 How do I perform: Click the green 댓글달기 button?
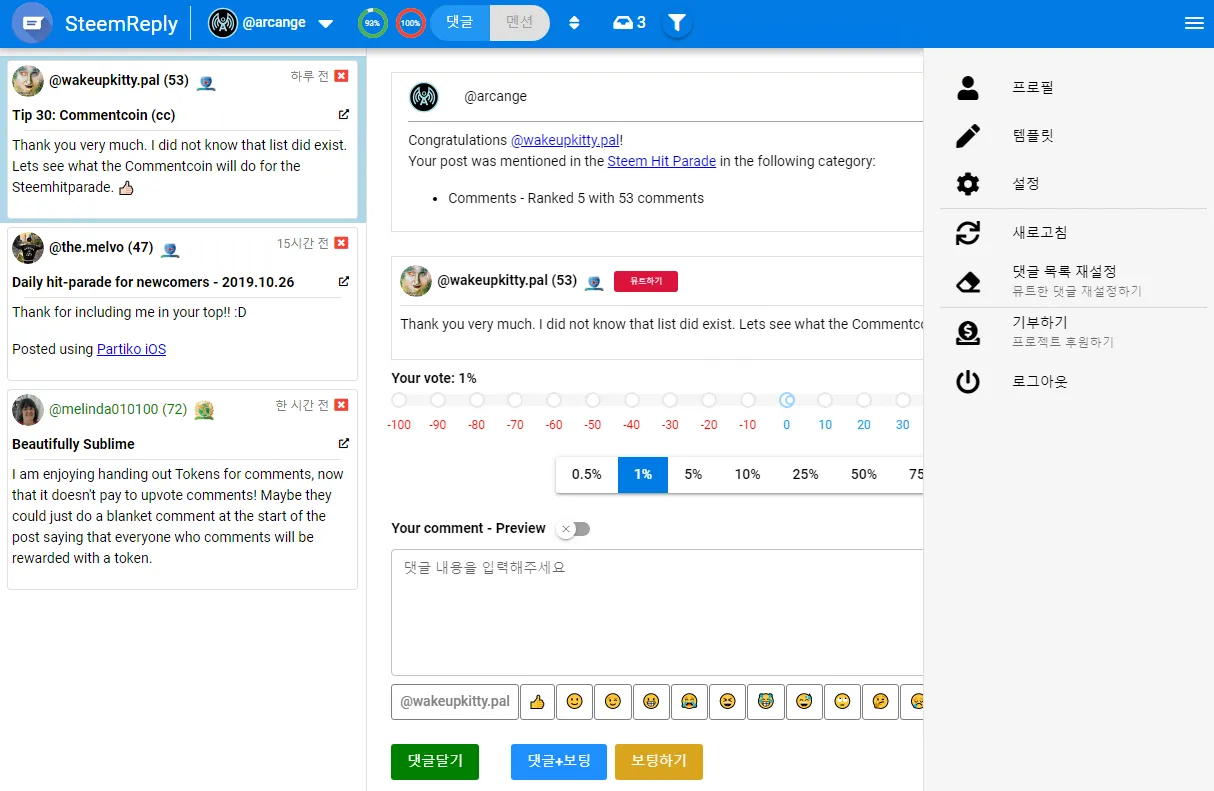pyautogui.click(x=435, y=761)
